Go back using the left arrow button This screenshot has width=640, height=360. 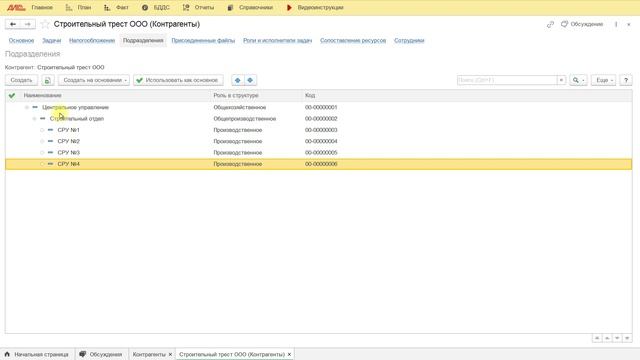tap(13, 24)
